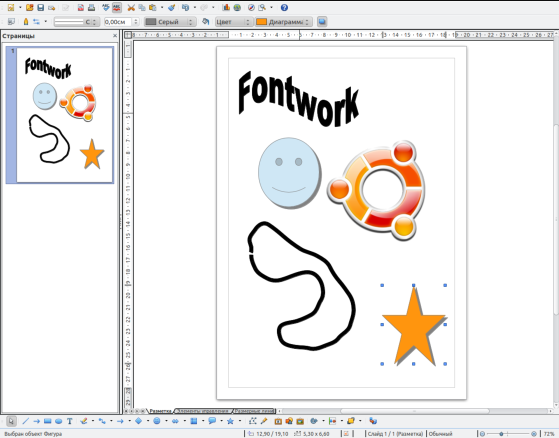Screen dimensions: 559x438
Task: Click the Area fill bucket icon
Action: 205,22
